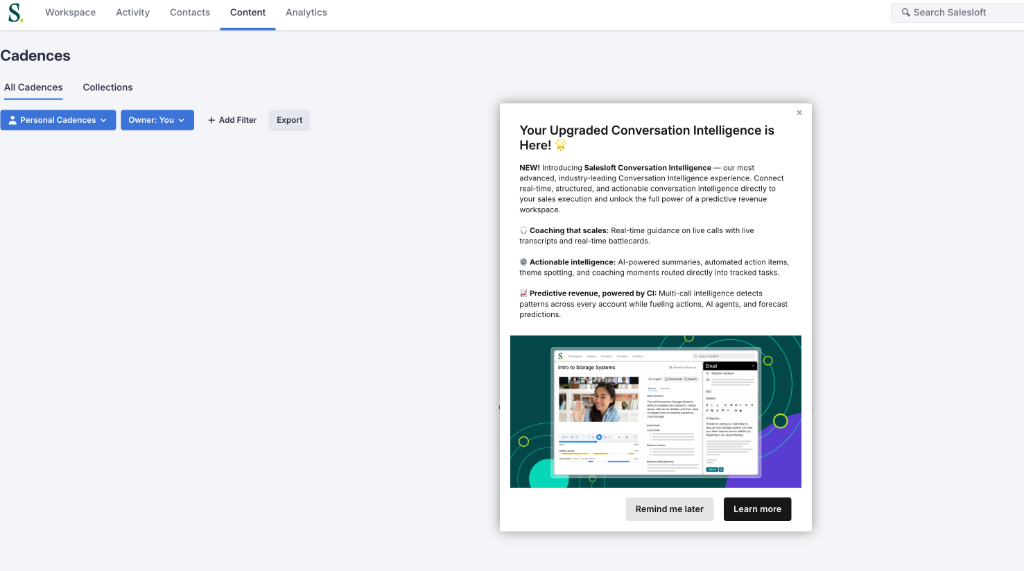Expand the Owner: You dropdown

pyautogui.click(x=157, y=120)
